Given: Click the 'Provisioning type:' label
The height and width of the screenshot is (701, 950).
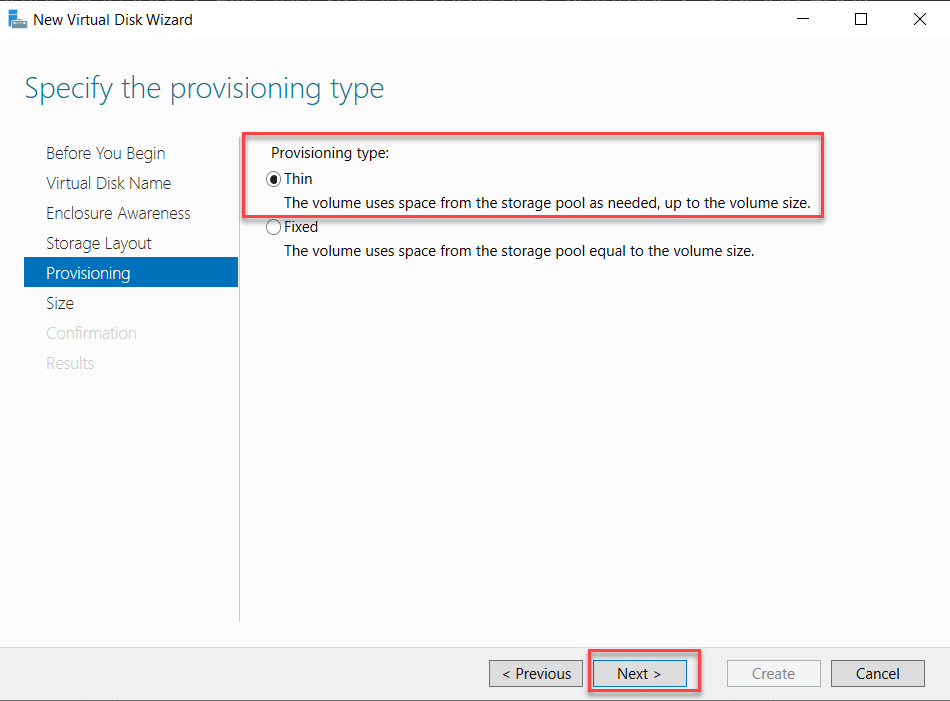Looking at the screenshot, I should 330,153.
